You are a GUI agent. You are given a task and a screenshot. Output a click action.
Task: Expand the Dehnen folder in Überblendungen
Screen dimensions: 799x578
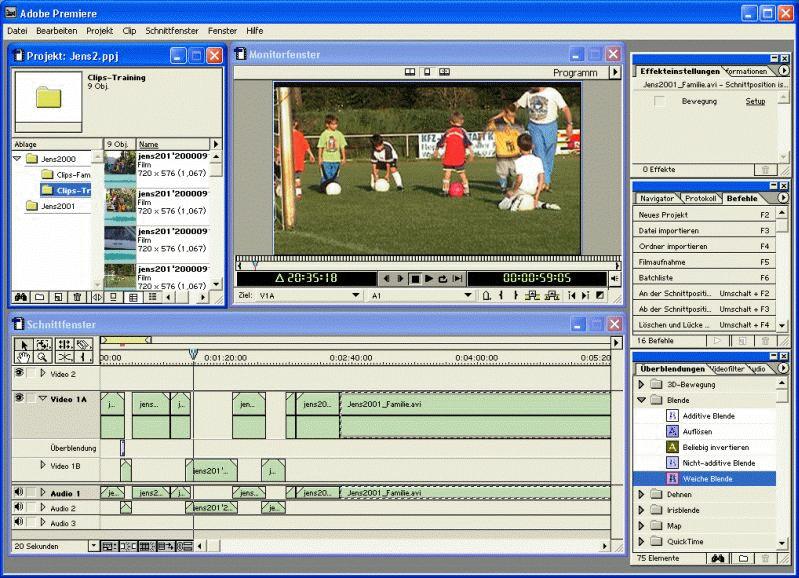click(x=641, y=494)
